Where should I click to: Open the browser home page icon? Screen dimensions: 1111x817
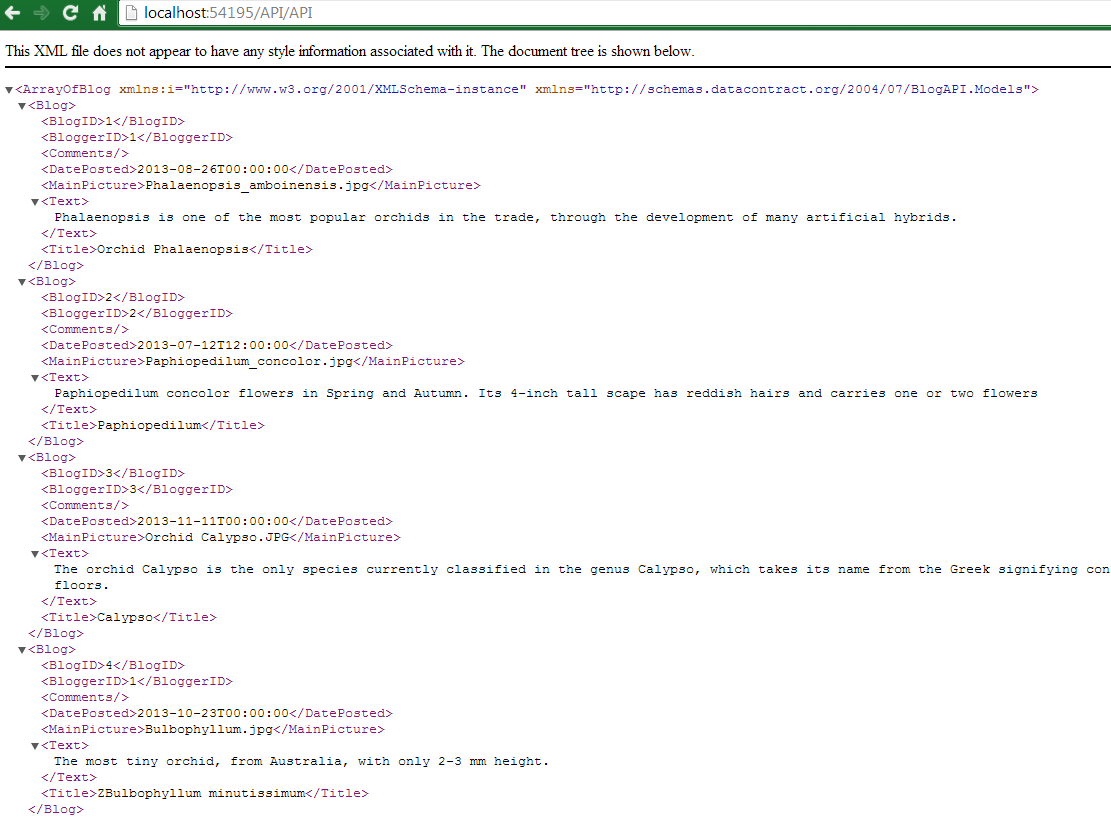pos(99,13)
